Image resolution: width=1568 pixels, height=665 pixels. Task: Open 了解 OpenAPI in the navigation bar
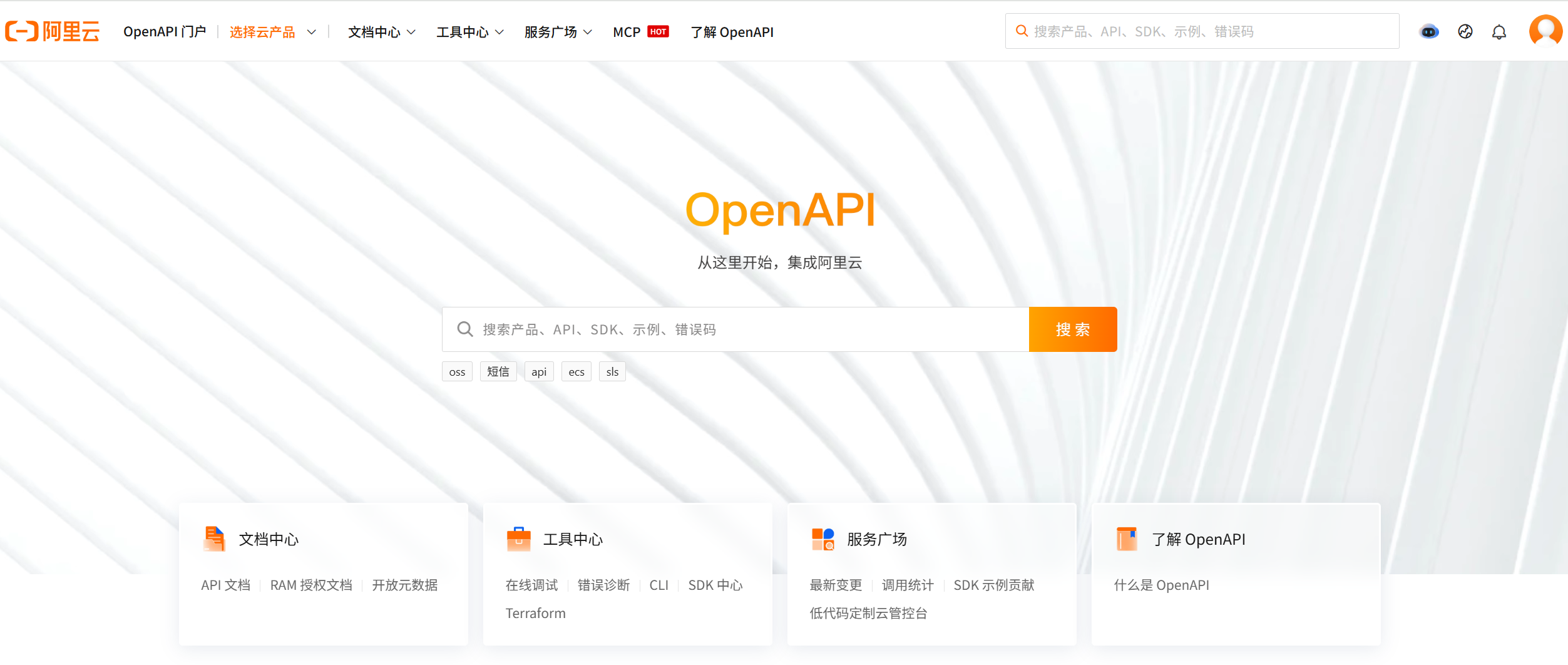tap(732, 32)
